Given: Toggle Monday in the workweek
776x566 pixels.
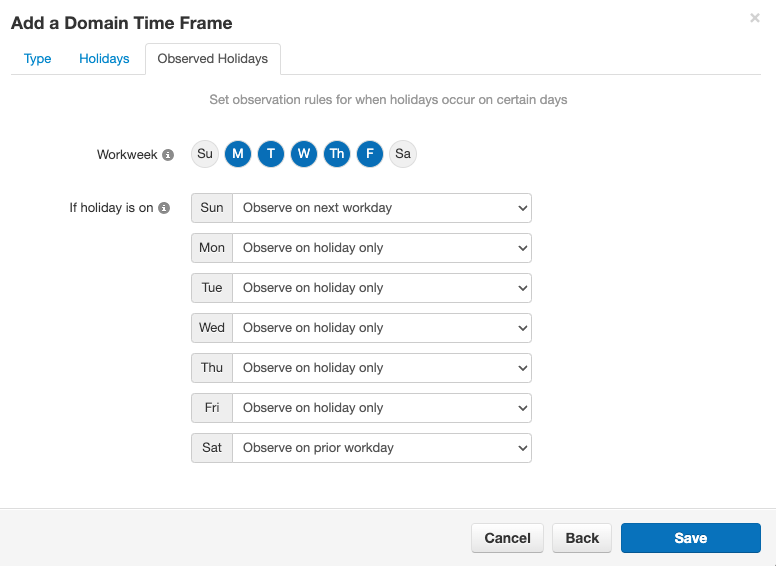Looking at the screenshot, I should 238,154.
